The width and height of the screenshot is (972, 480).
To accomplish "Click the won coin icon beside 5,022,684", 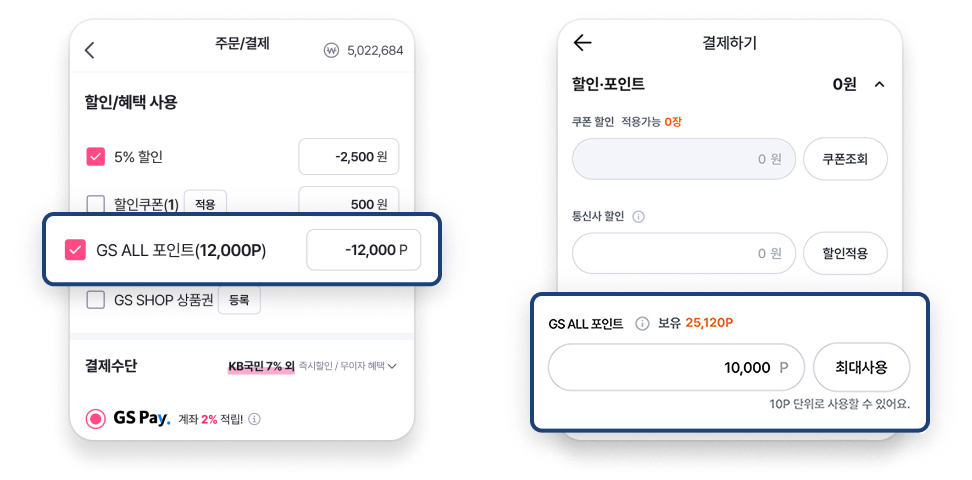I will click(332, 50).
